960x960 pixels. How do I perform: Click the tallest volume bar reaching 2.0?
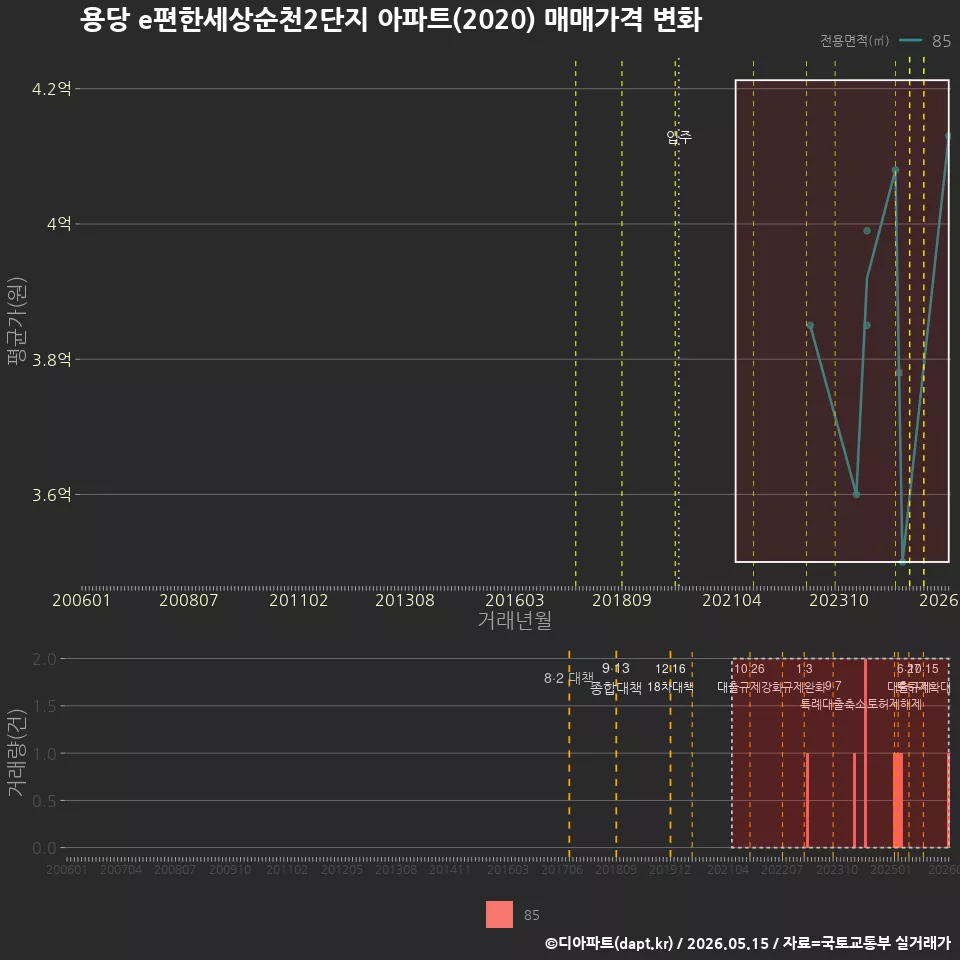click(865, 753)
